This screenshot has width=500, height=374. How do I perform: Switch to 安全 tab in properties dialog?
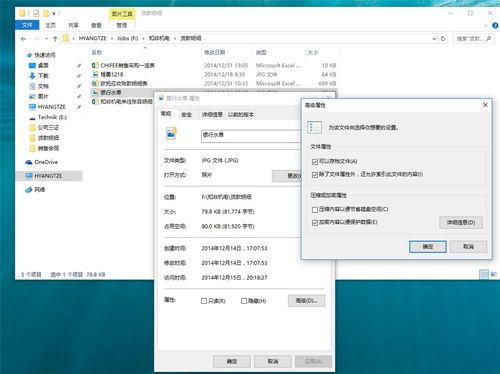coord(186,115)
